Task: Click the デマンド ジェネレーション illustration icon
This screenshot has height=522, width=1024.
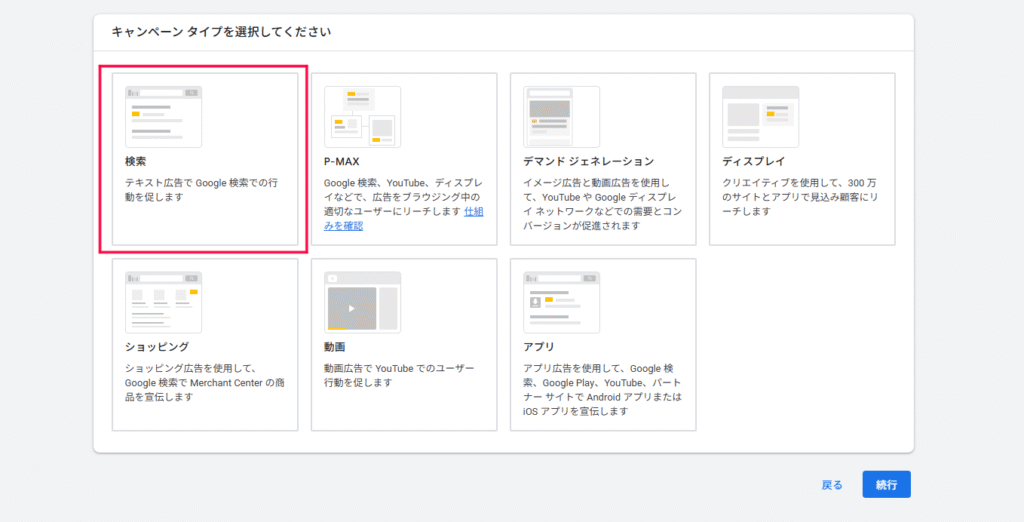Action: (x=562, y=117)
